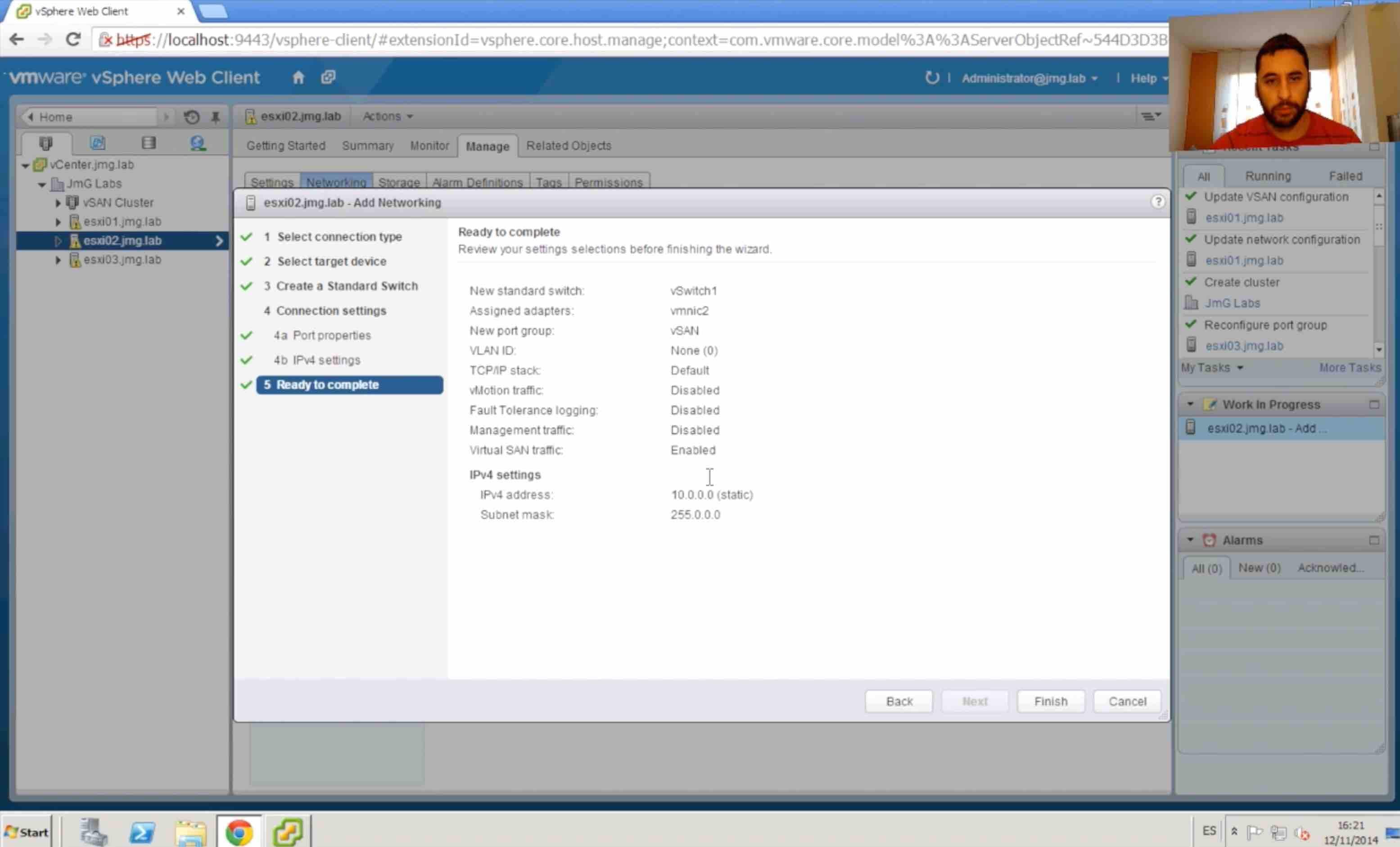Open help for Add Networking wizard
The height and width of the screenshot is (847, 1400).
pos(1158,202)
